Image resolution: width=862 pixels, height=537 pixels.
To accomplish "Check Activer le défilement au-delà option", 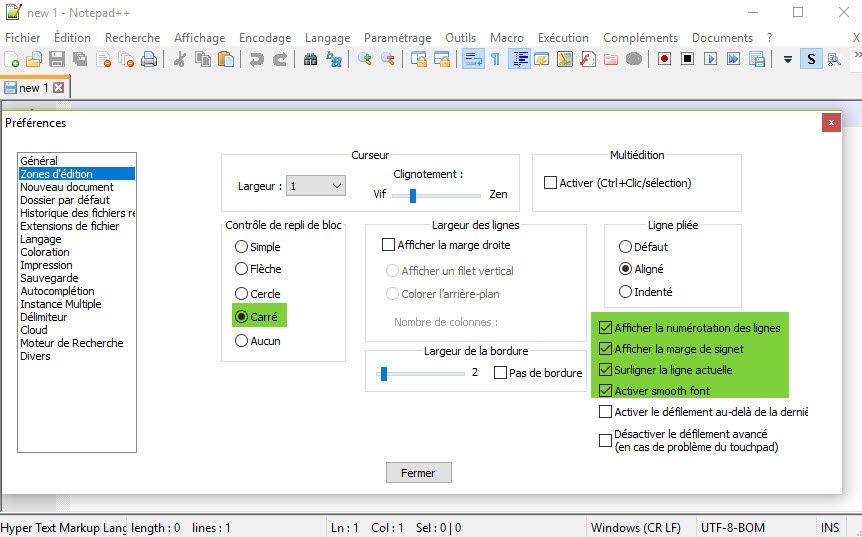I will [605, 412].
